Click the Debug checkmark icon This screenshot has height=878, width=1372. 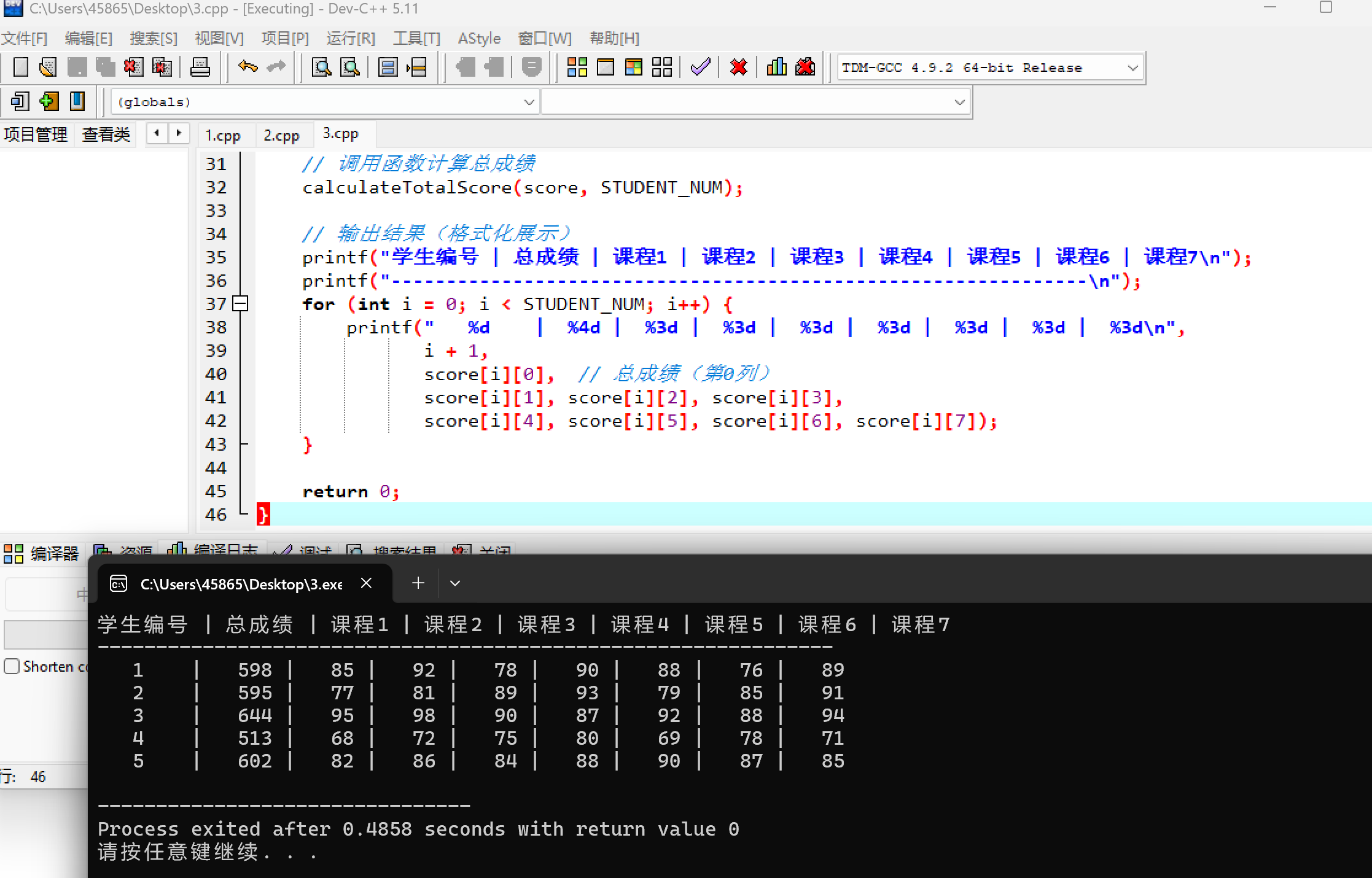coord(700,67)
